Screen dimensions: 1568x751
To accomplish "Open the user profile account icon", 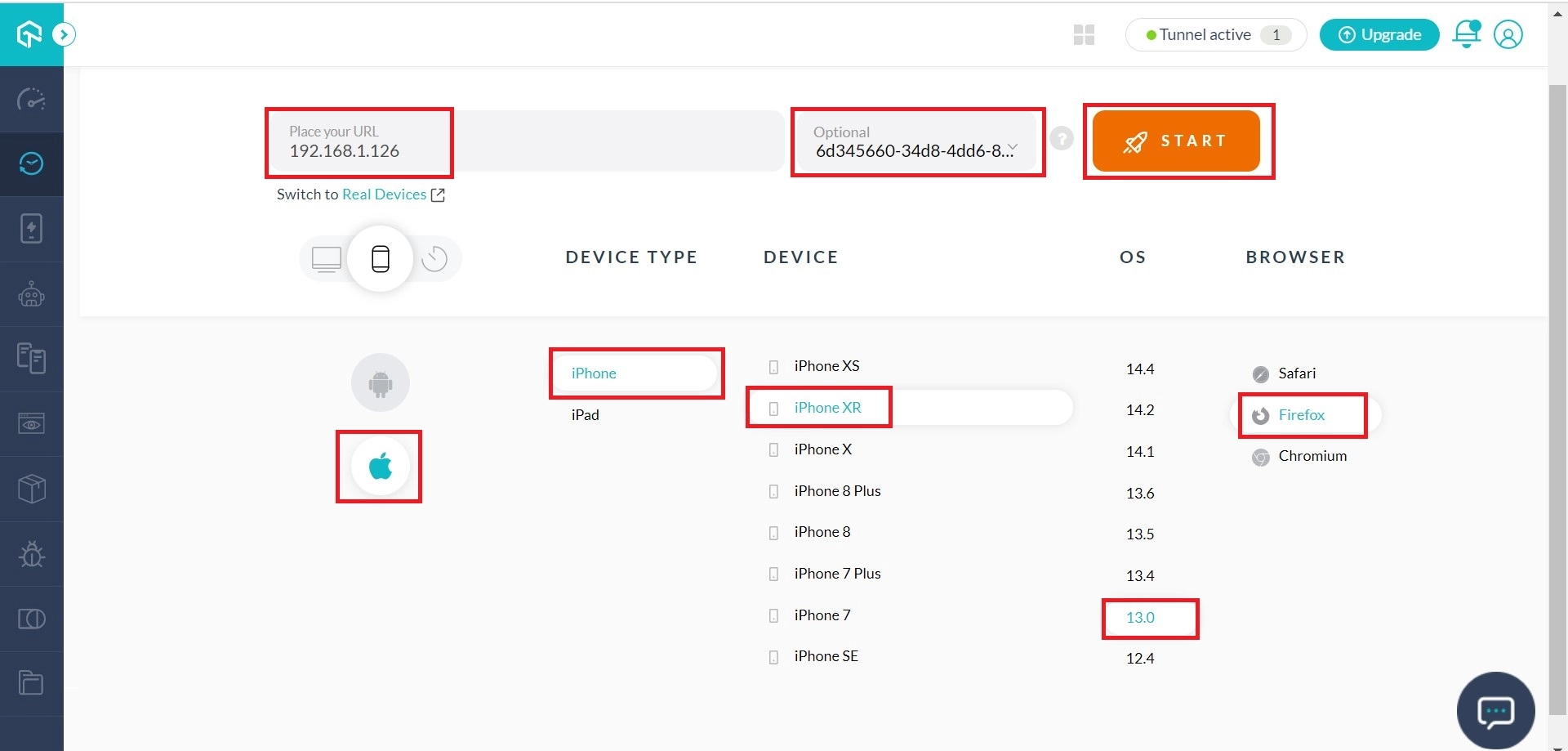I will pos(1508,34).
